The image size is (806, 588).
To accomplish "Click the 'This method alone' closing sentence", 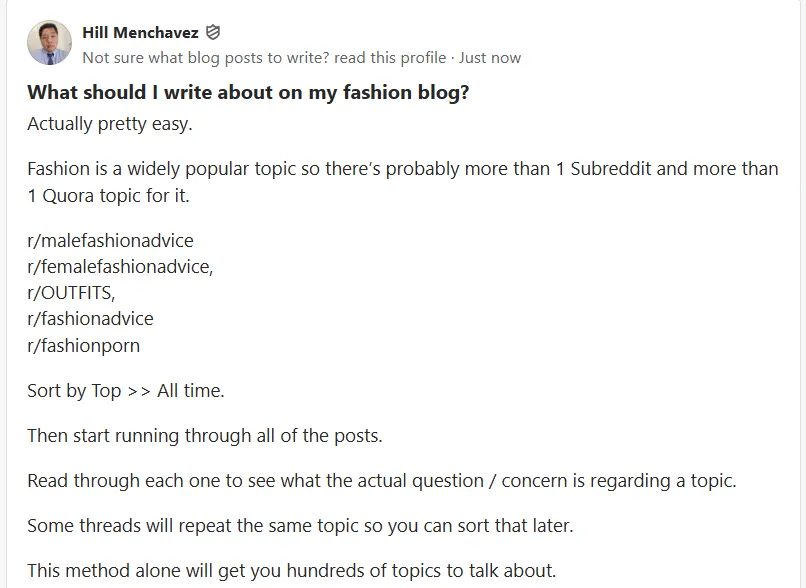I will [291, 571].
